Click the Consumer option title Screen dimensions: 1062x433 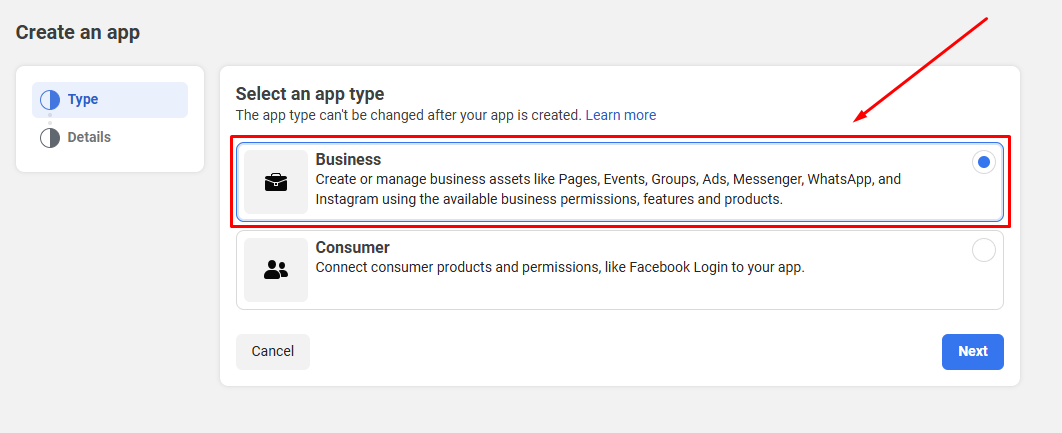tap(352, 247)
